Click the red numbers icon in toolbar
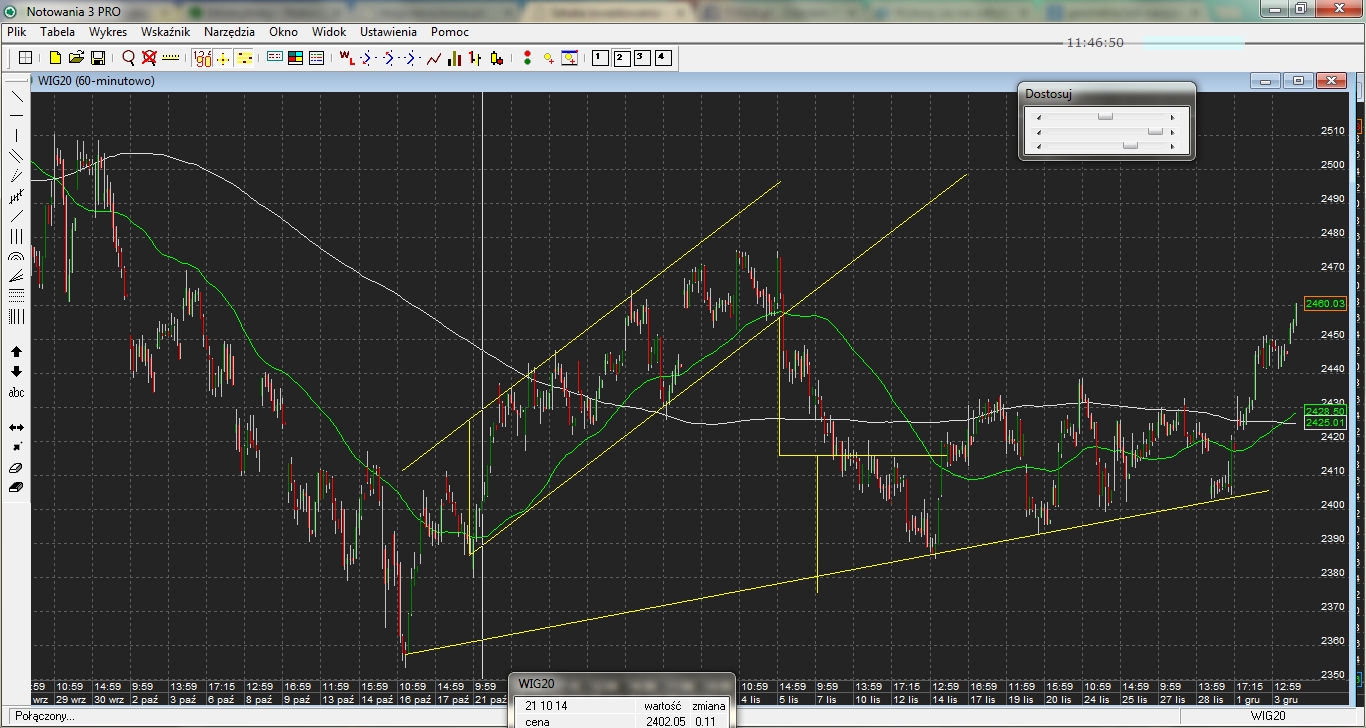This screenshot has width=1366, height=728. click(202, 58)
